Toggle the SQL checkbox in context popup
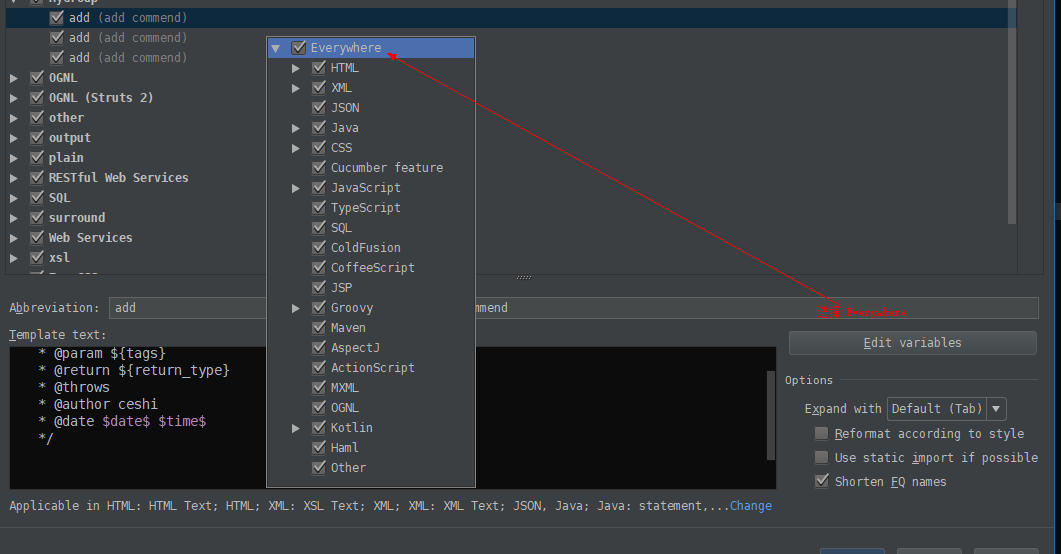Viewport: 1061px width, 554px height. pyautogui.click(x=319, y=227)
